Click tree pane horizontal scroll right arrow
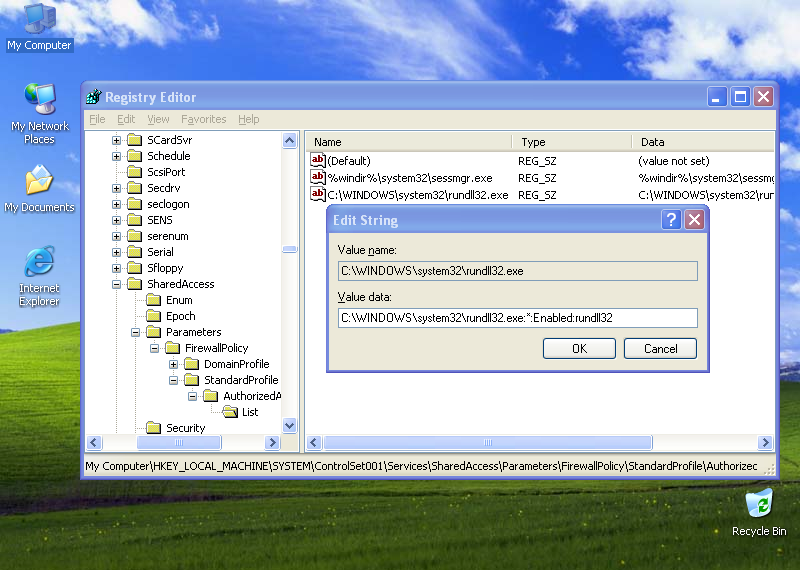 tap(272, 442)
